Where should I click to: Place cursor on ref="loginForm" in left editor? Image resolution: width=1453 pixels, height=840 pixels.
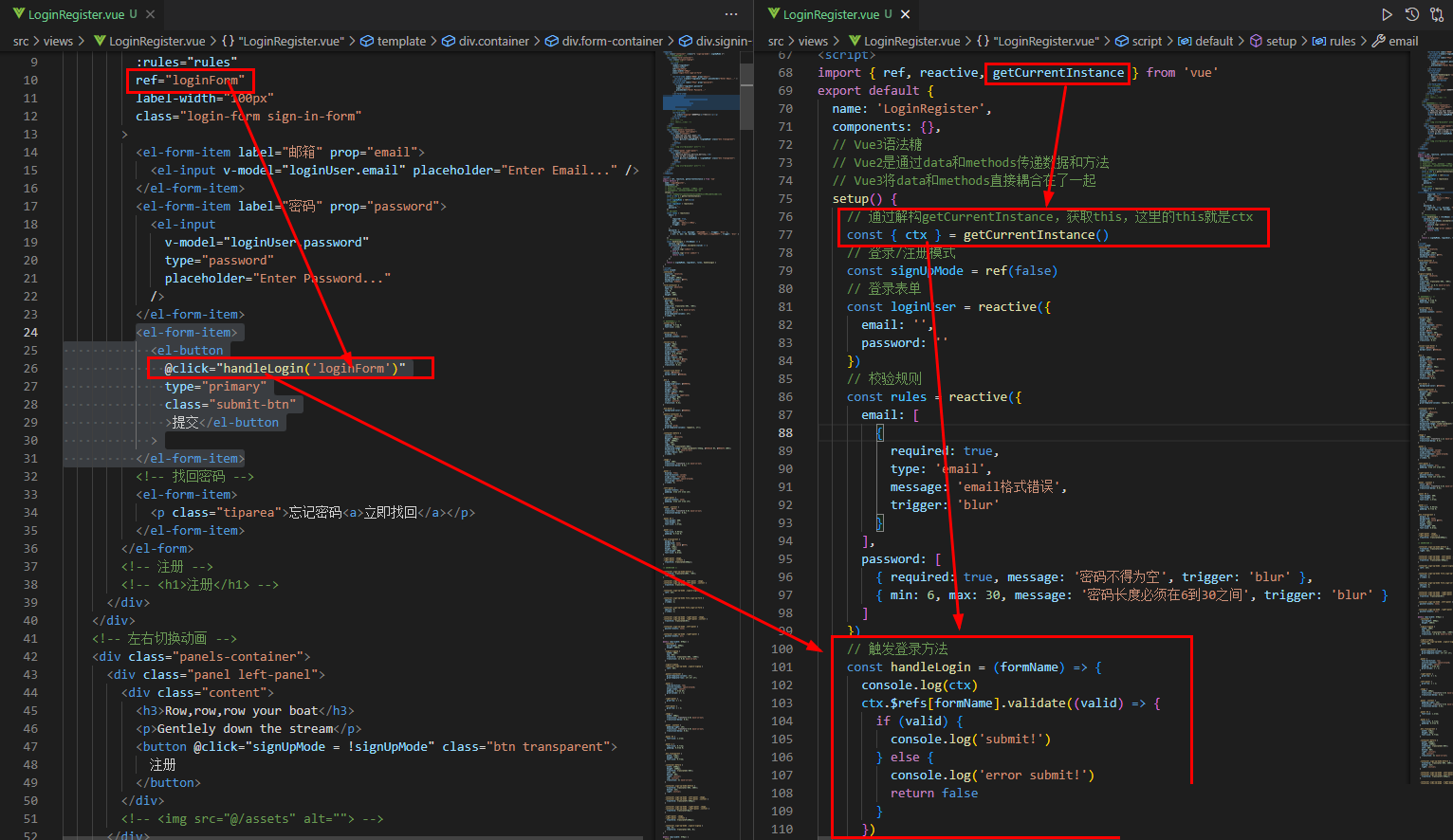point(190,80)
